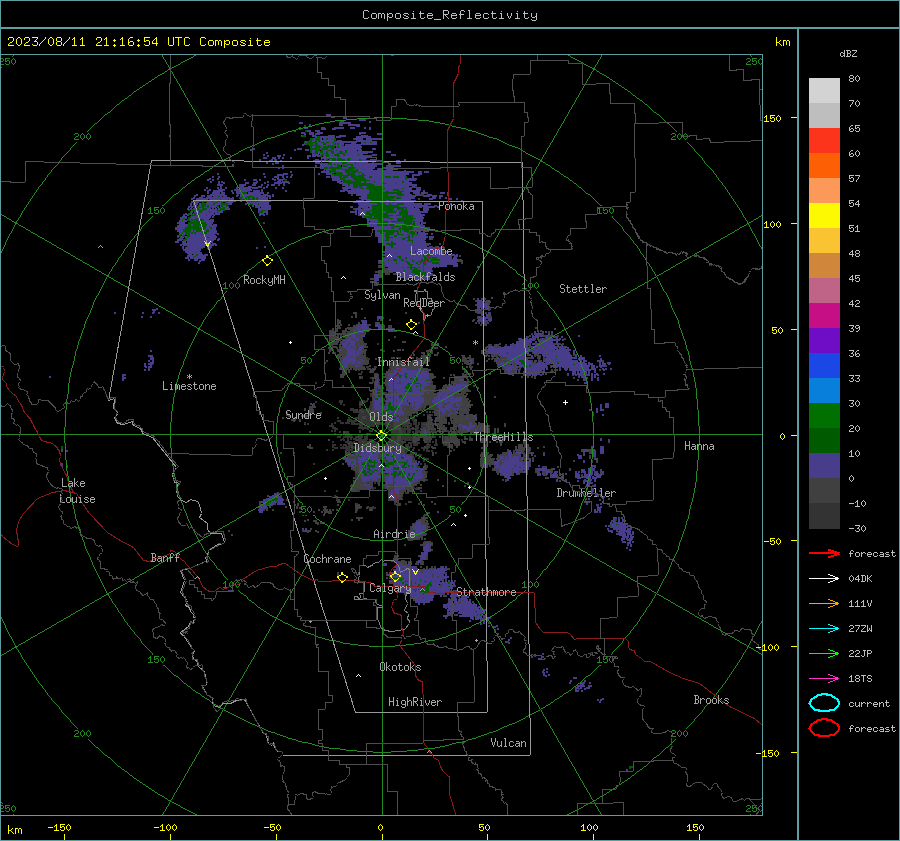Click the Sundre town label
Screen dimensions: 900x841
tap(303, 414)
